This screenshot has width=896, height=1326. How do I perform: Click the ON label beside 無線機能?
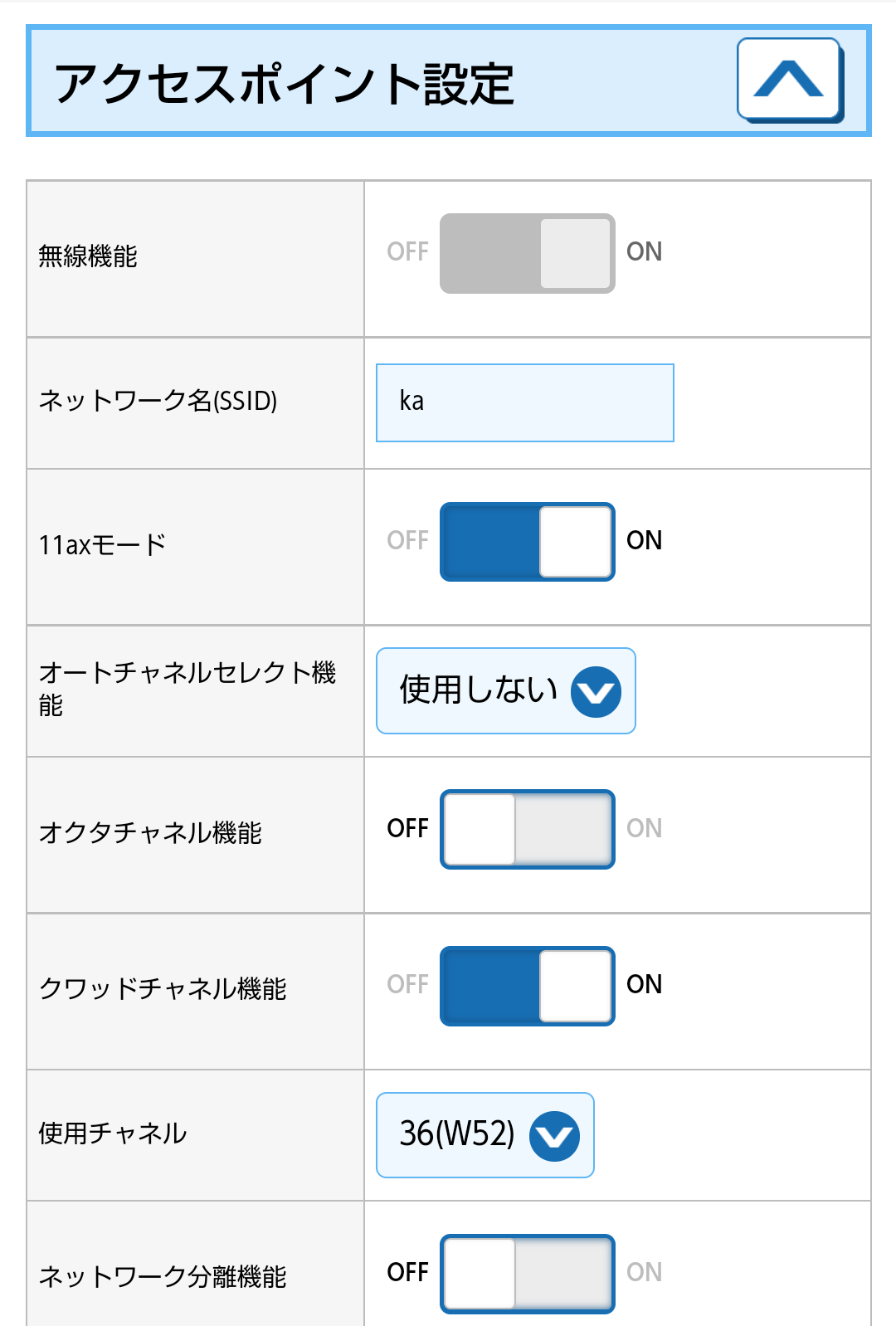pyautogui.click(x=644, y=252)
